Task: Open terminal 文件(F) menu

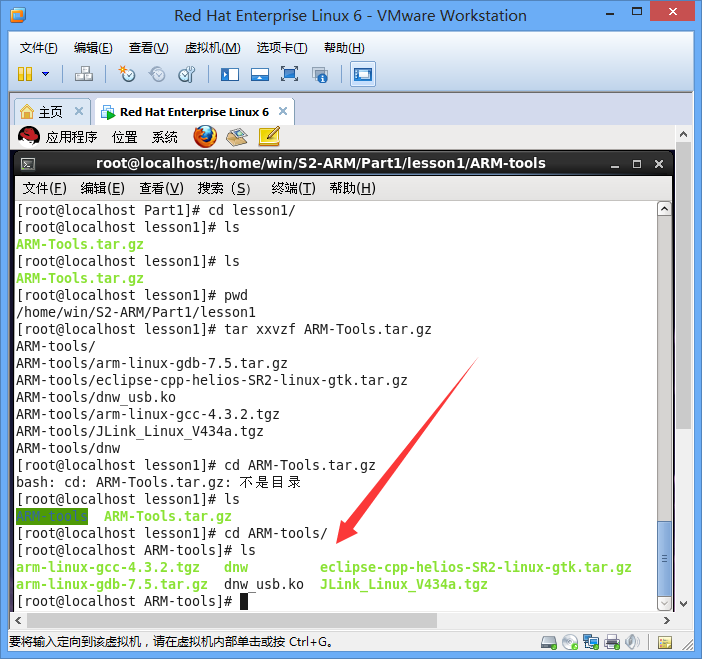Action: (x=44, y=188)
